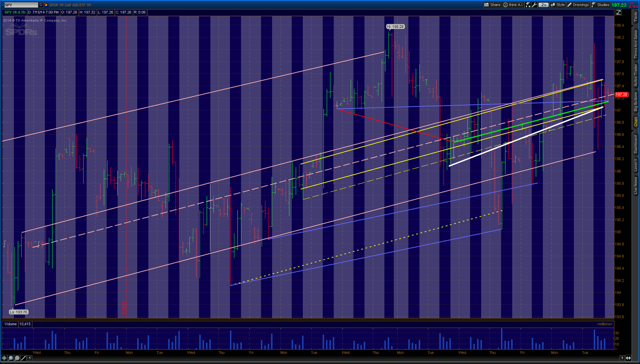Open the think A.I. button
Viewport: 640px width, 364px height.
(513, 5)
